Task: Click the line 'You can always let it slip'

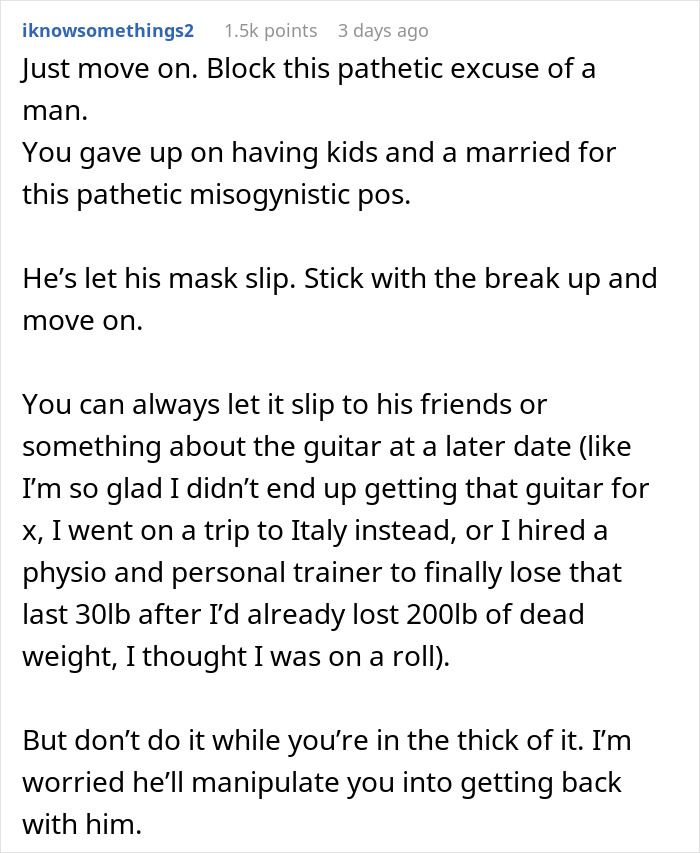Action: point(284,405)
